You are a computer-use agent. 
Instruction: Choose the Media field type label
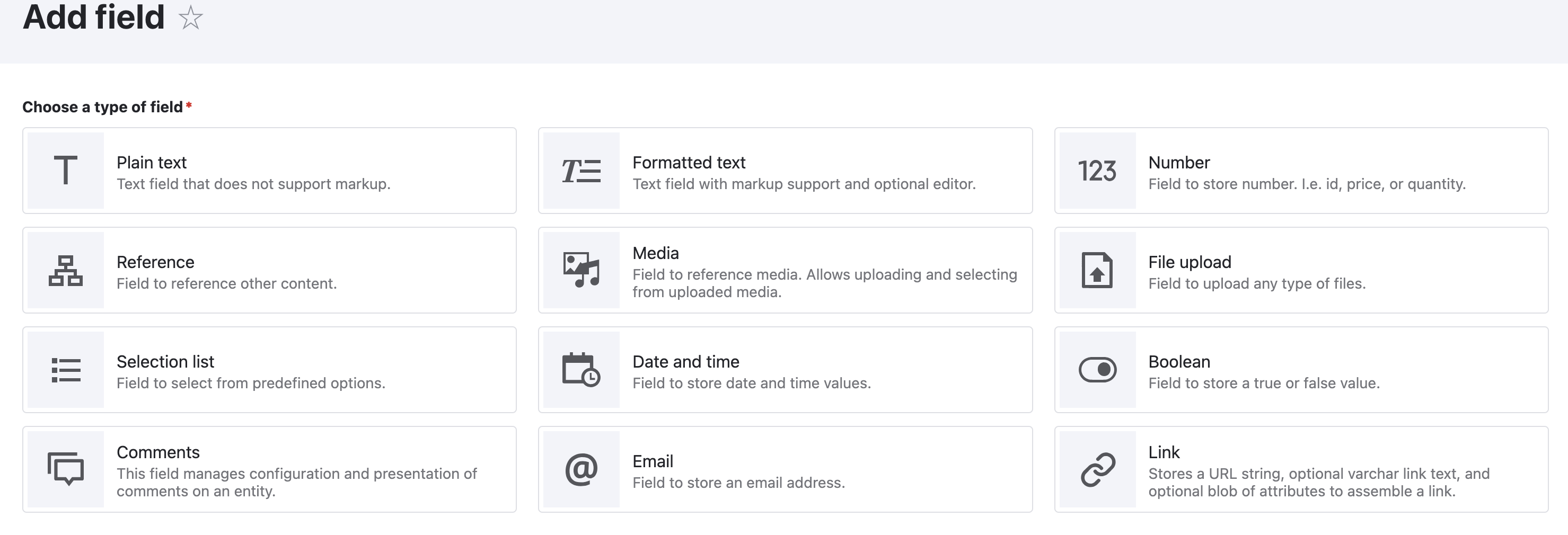coord(656,253)
